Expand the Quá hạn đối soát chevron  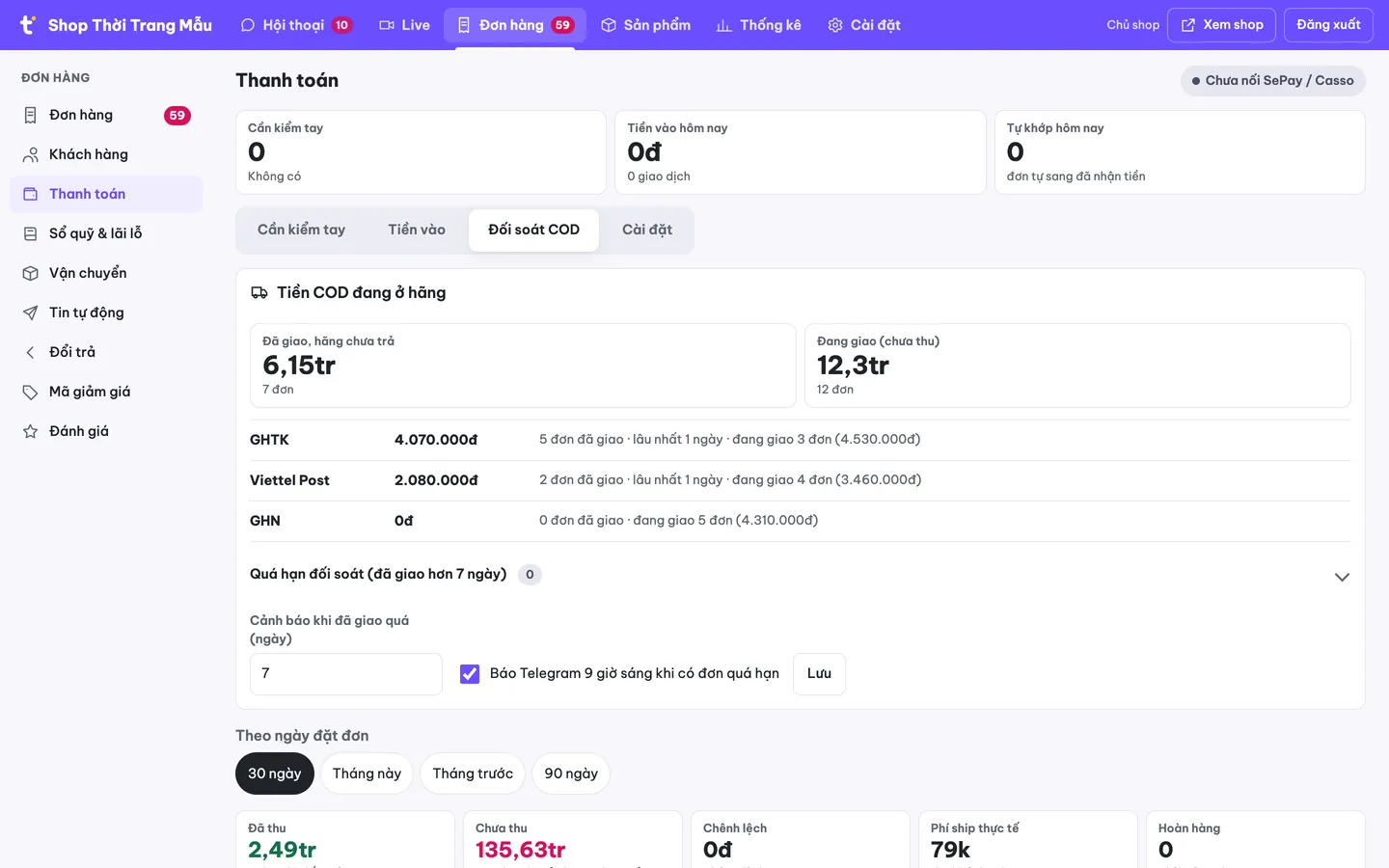tap(1342, 577)
